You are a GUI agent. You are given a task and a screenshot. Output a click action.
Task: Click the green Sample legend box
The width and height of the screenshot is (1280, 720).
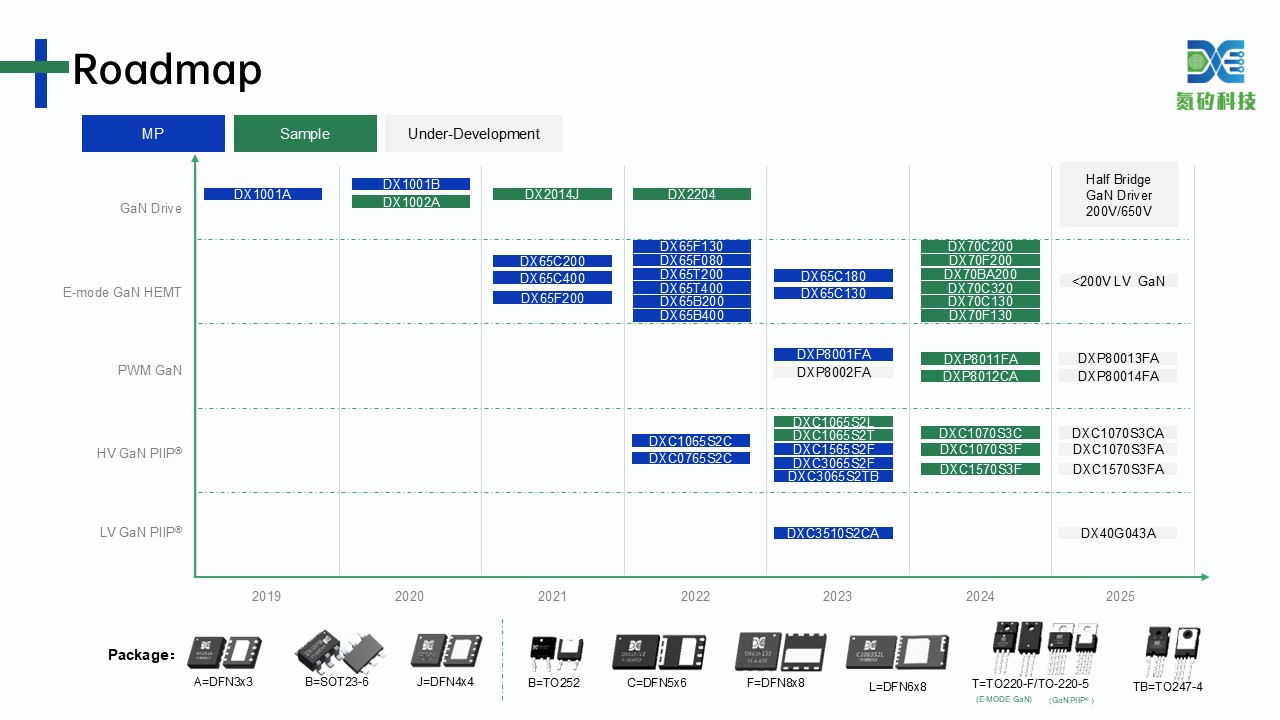[x=305, y=134]
